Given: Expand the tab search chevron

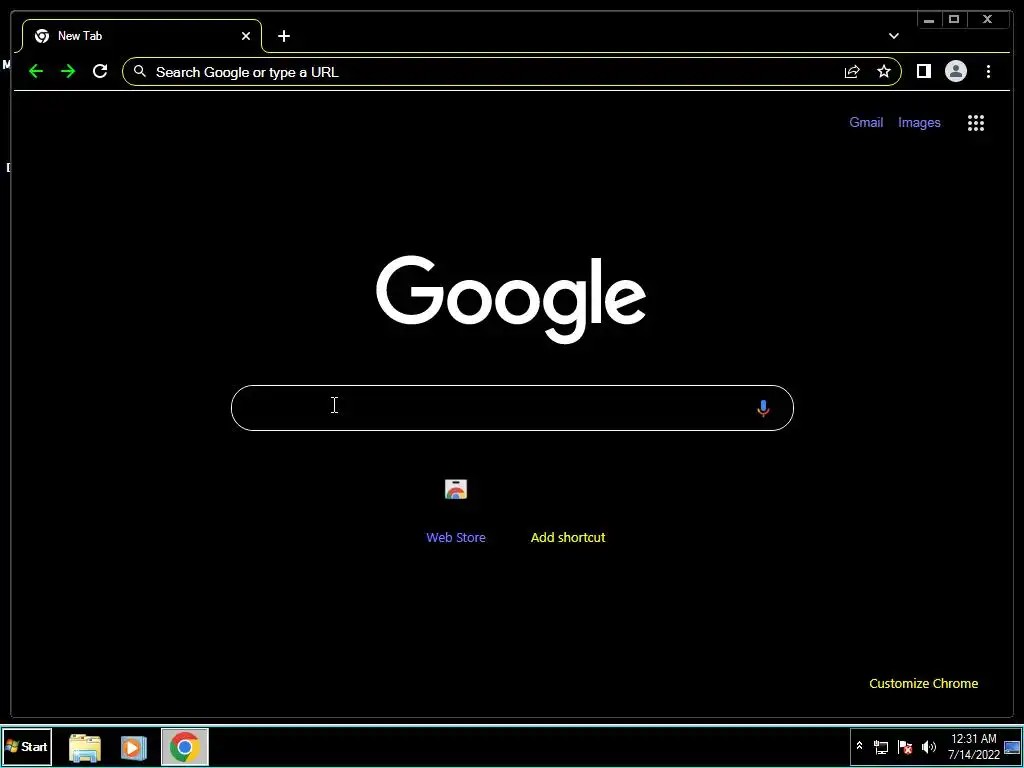Looking at the screenshot, I should pos(893,36).
